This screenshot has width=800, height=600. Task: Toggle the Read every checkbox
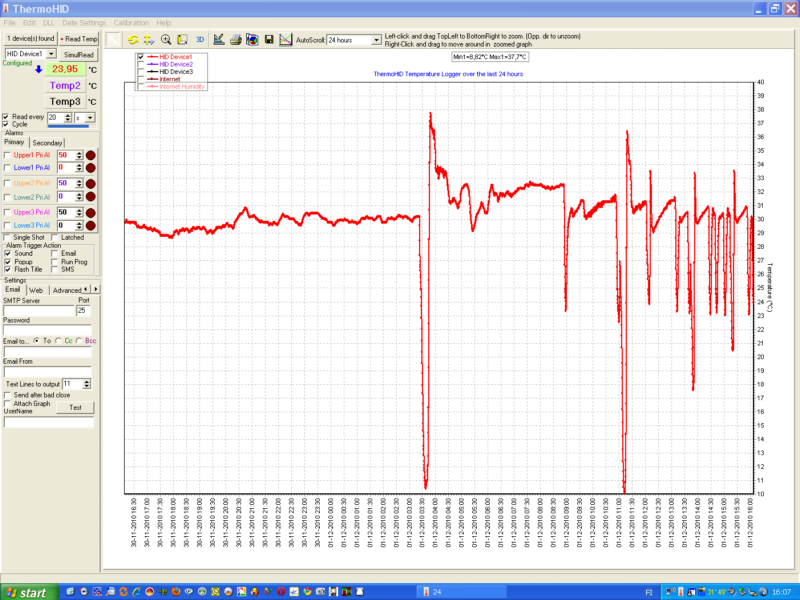[6, 117]
